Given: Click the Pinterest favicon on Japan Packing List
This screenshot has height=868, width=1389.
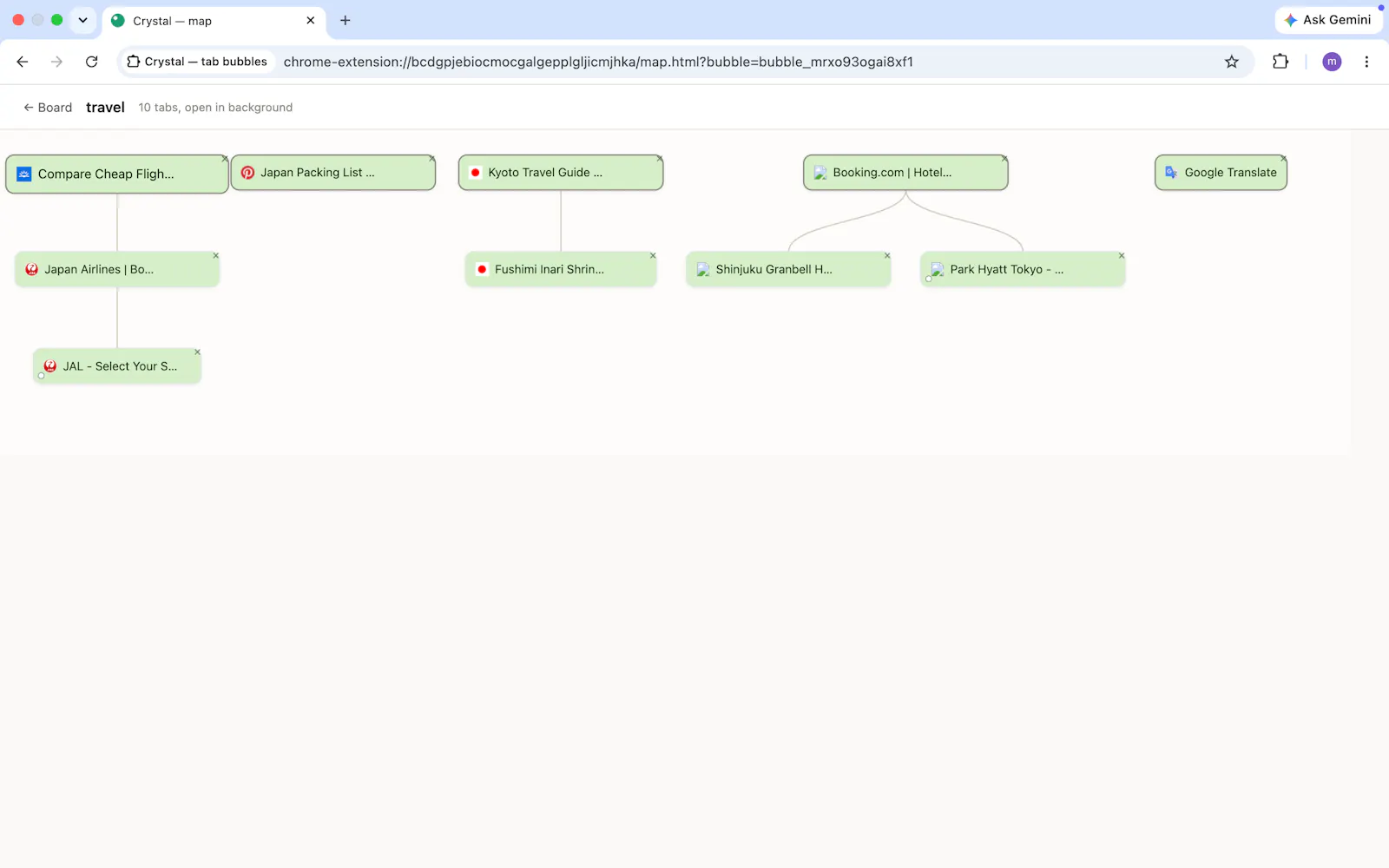Looking at the screenshot, I should click(247, 173).
